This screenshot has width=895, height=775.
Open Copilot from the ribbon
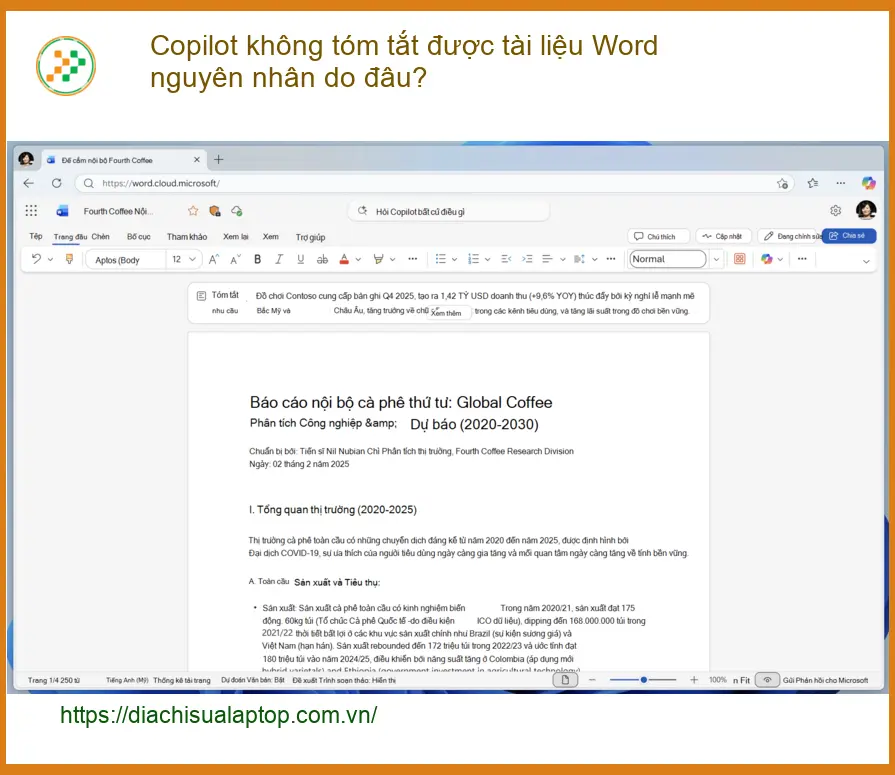(767, 259)
